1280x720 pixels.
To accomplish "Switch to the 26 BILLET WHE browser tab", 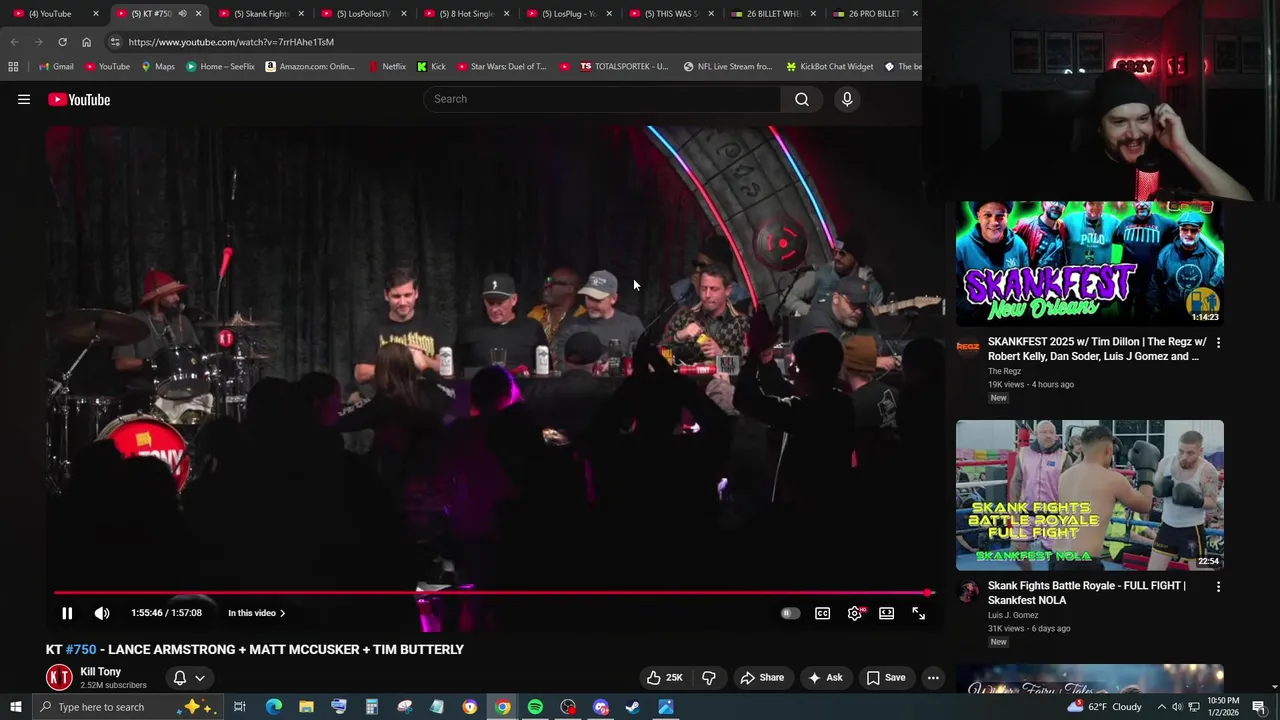I will pyautogui.click(x=774, y=14).
